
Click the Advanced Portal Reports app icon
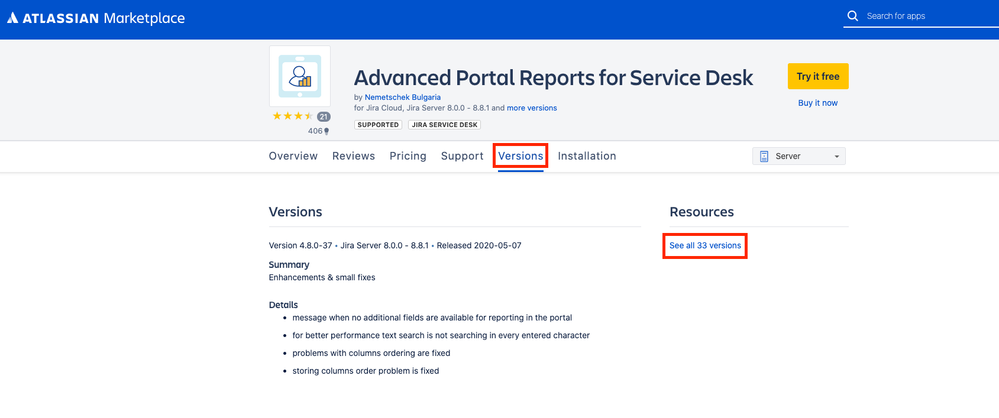[x=299, y=76]
